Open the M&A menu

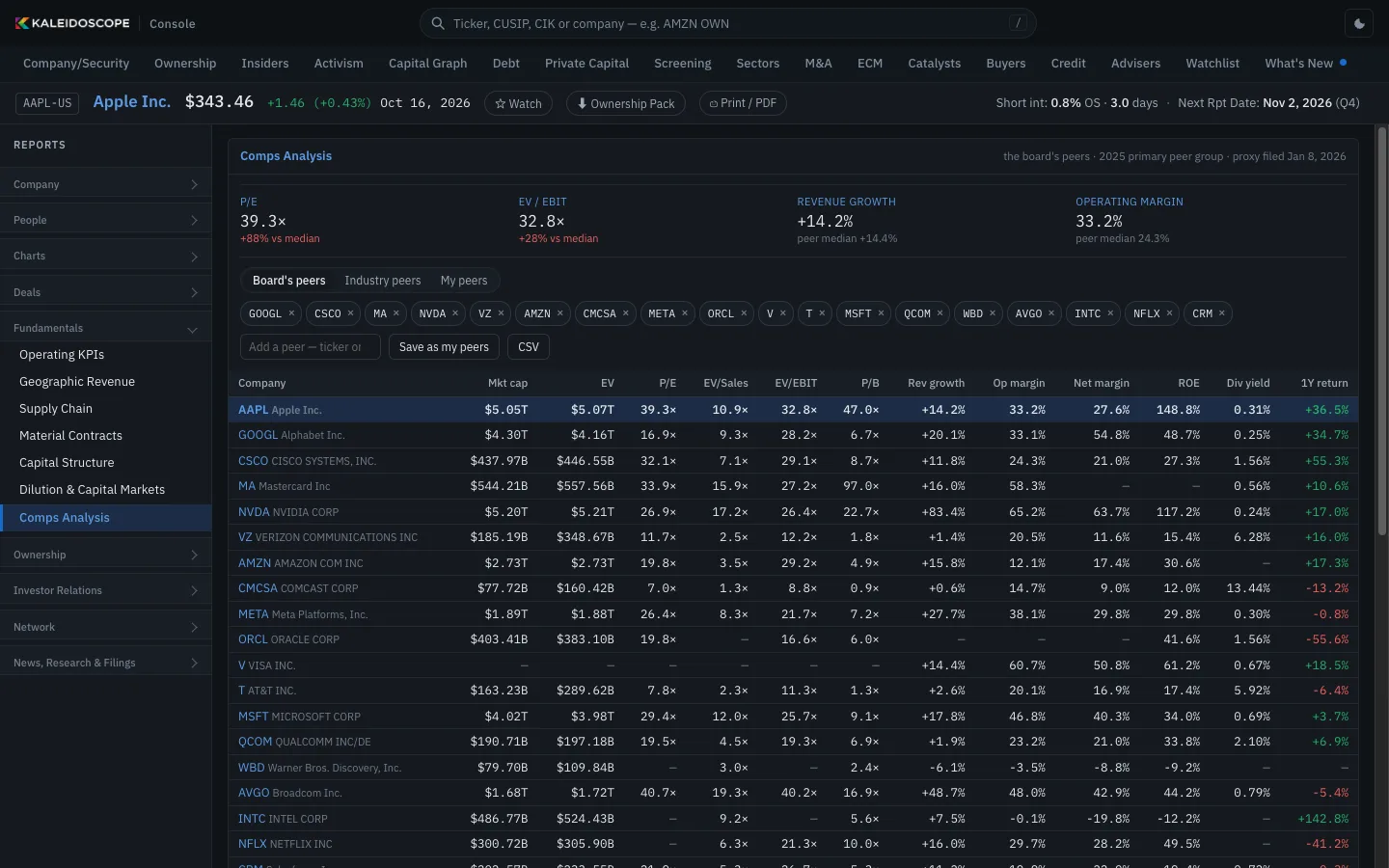click(x=819, y=63)
